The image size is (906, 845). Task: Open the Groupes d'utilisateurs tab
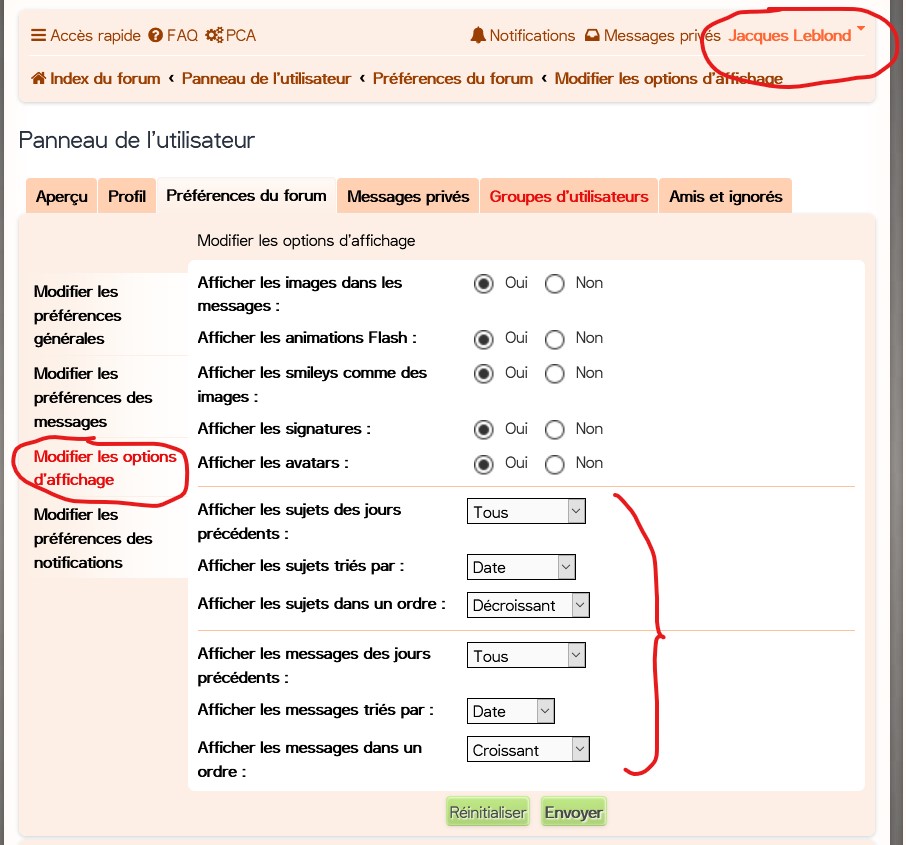[568, 197]
